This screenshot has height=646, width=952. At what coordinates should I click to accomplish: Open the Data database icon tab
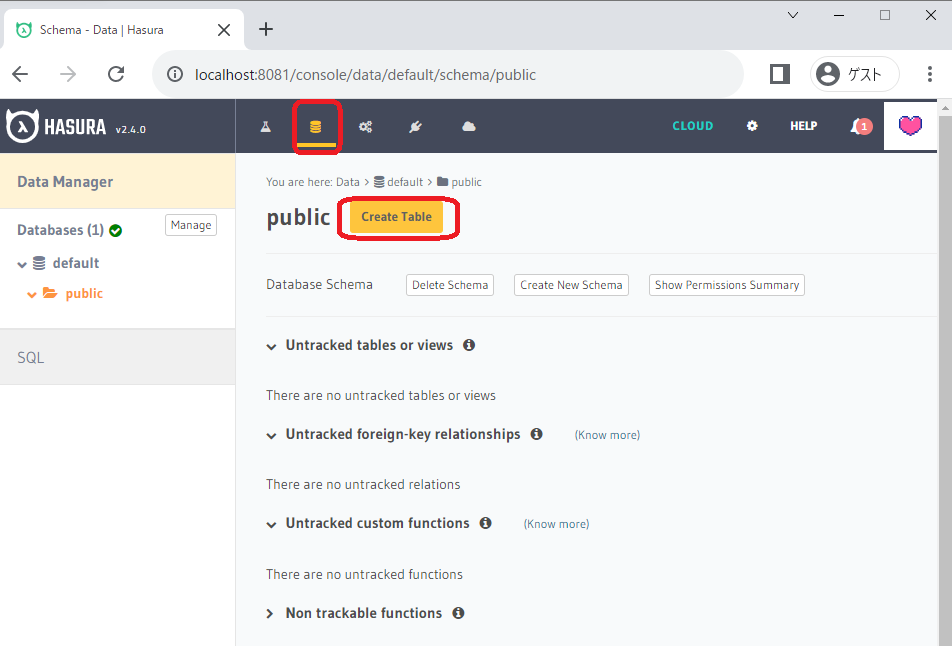click(316, 126)
